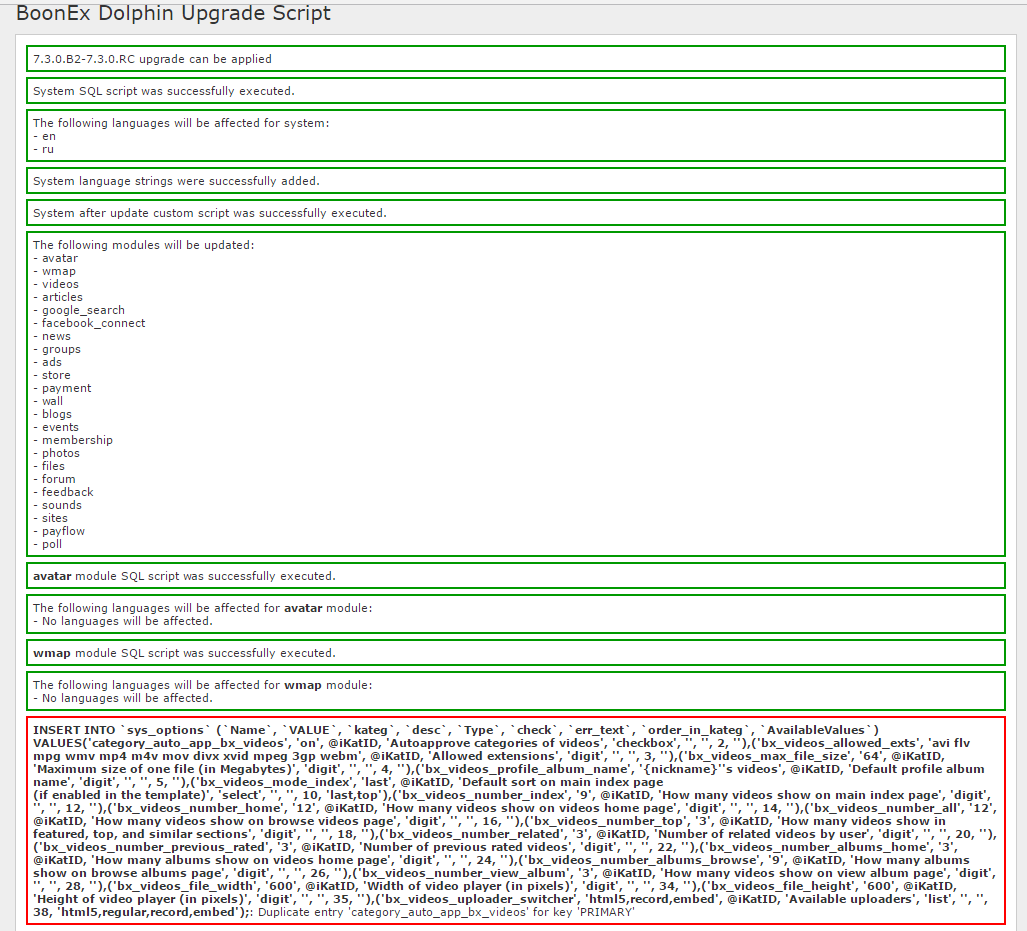Select '7.3.0.B2-7.3.0.RC upgrade can be applied' message
The image size is (1027, 931).
coord(153,59)
